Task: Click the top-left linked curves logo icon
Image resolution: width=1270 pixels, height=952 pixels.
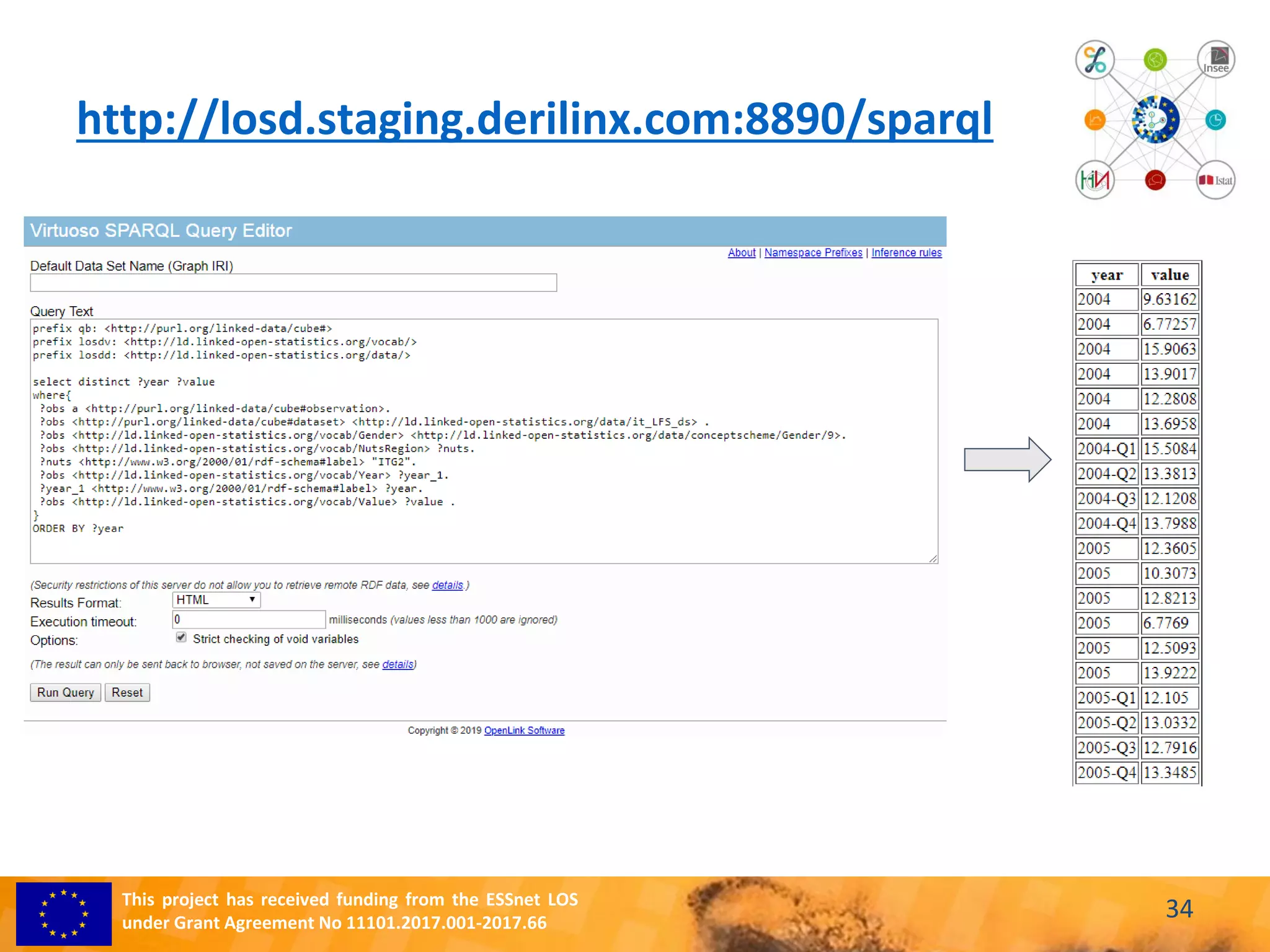Action: pyautogui.click(x=1095, y=60)
